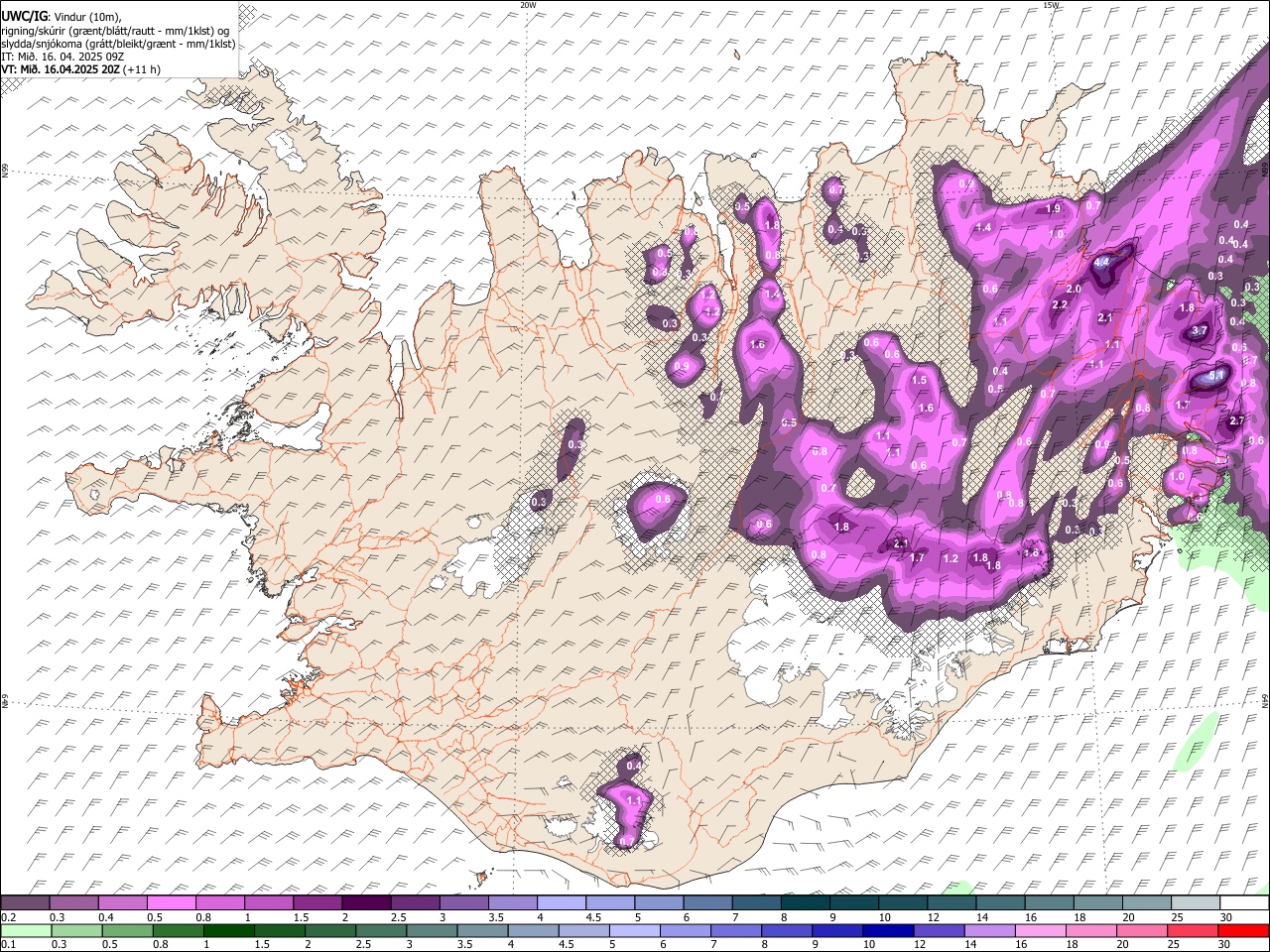Click the 'slydda/snjókoma' legend description line
Screen dimensions: 1270x952
point(118,44)
